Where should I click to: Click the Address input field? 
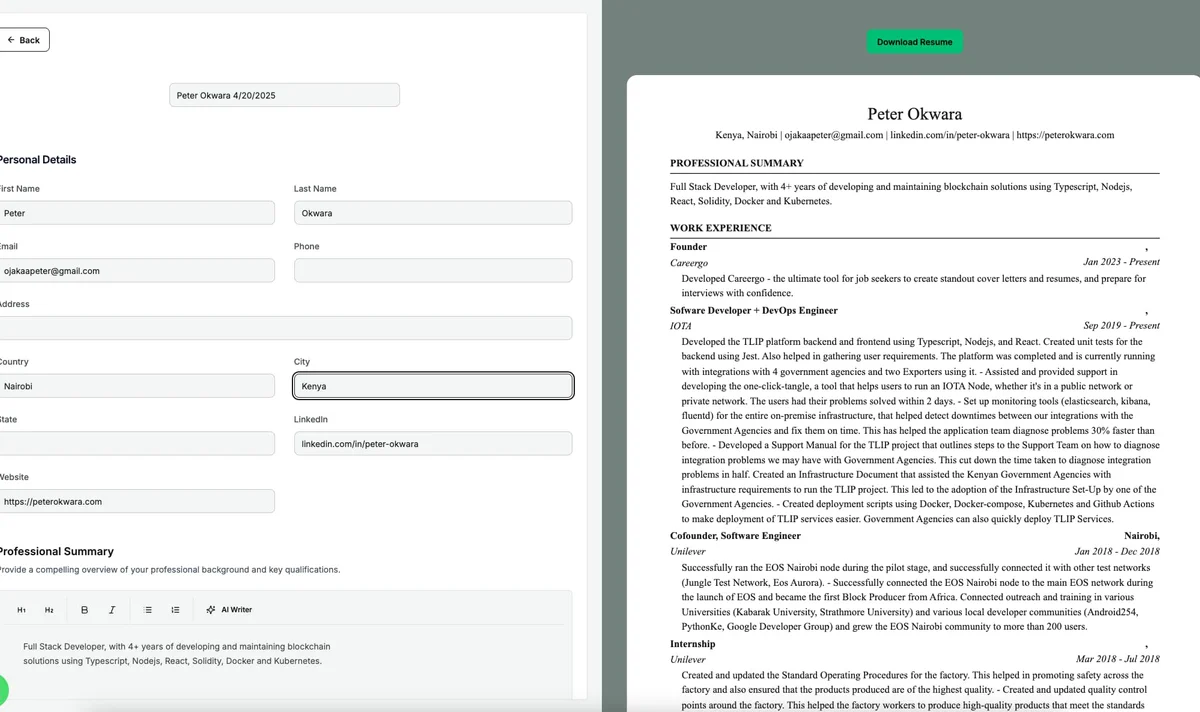pyautogui.click(x=285, y=327)
